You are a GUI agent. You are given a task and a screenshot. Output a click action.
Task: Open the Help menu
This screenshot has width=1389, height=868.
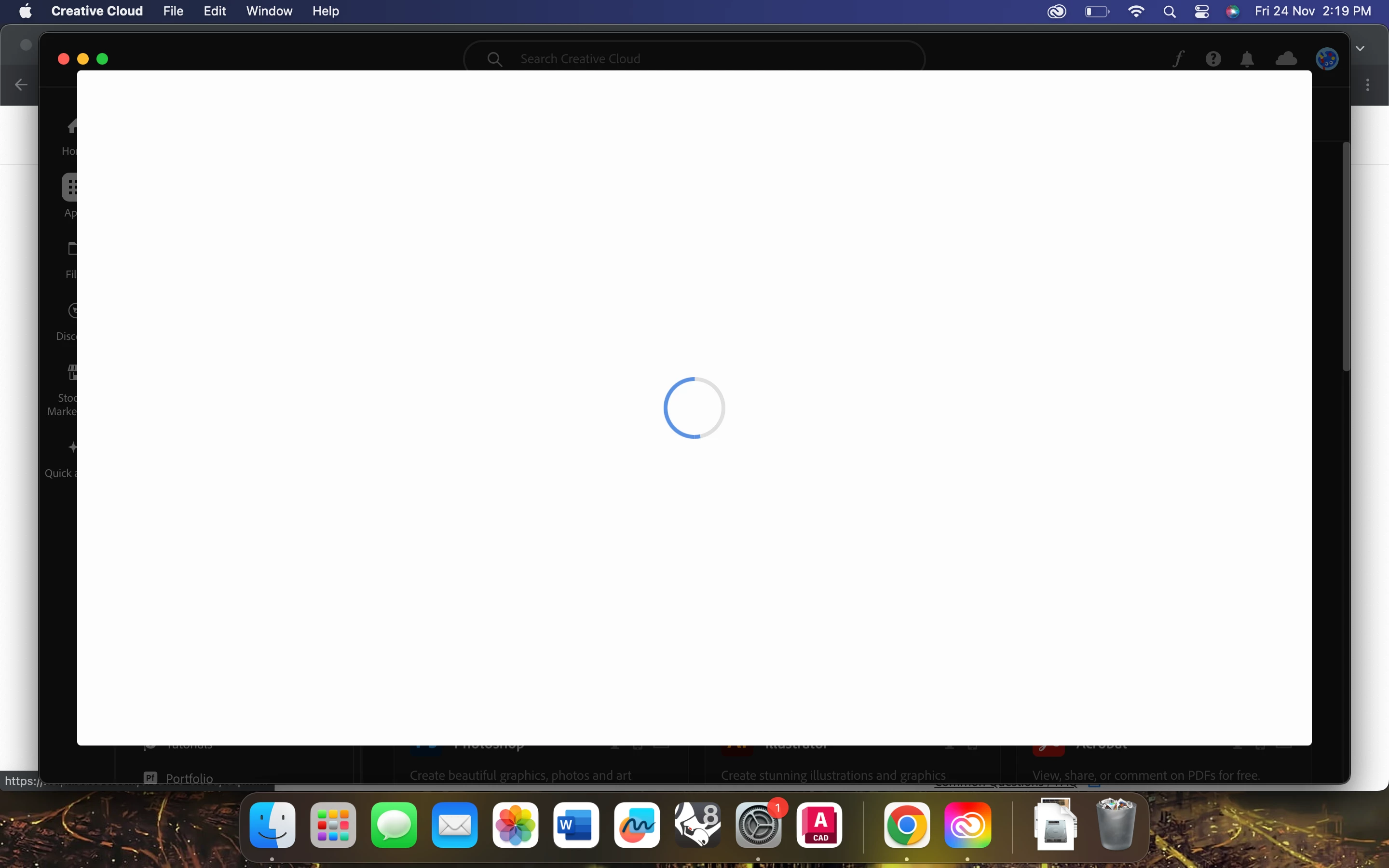coord(326,11)
